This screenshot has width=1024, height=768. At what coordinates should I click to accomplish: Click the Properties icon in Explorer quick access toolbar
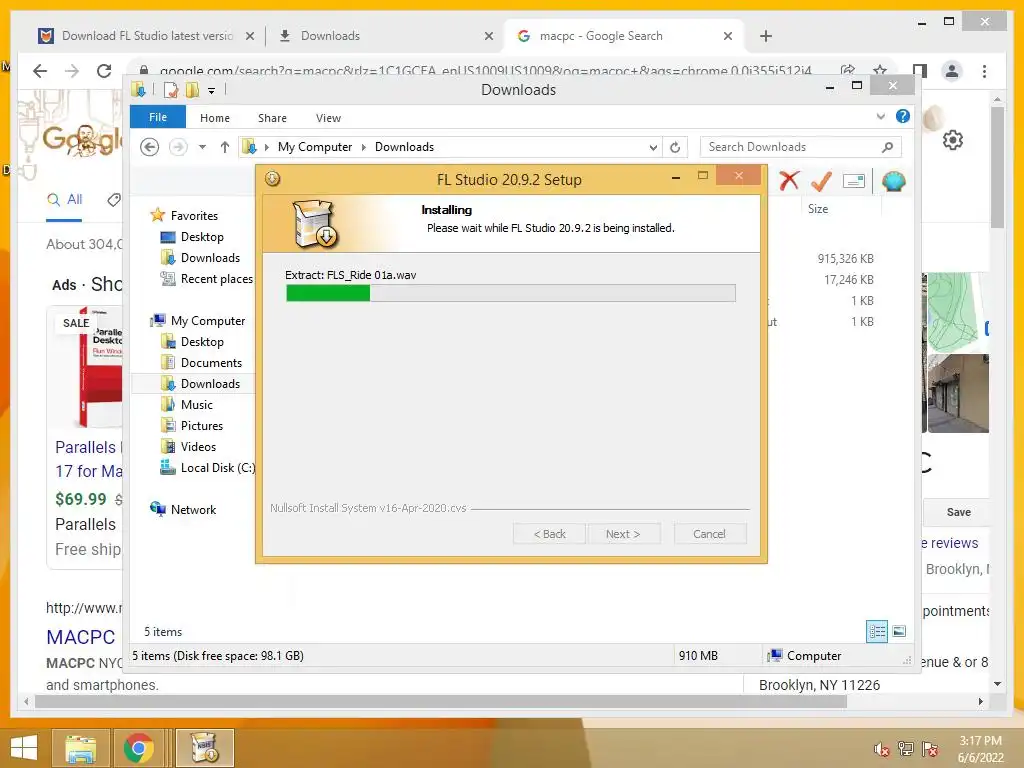pyautogui.click(x=170, y=90)
